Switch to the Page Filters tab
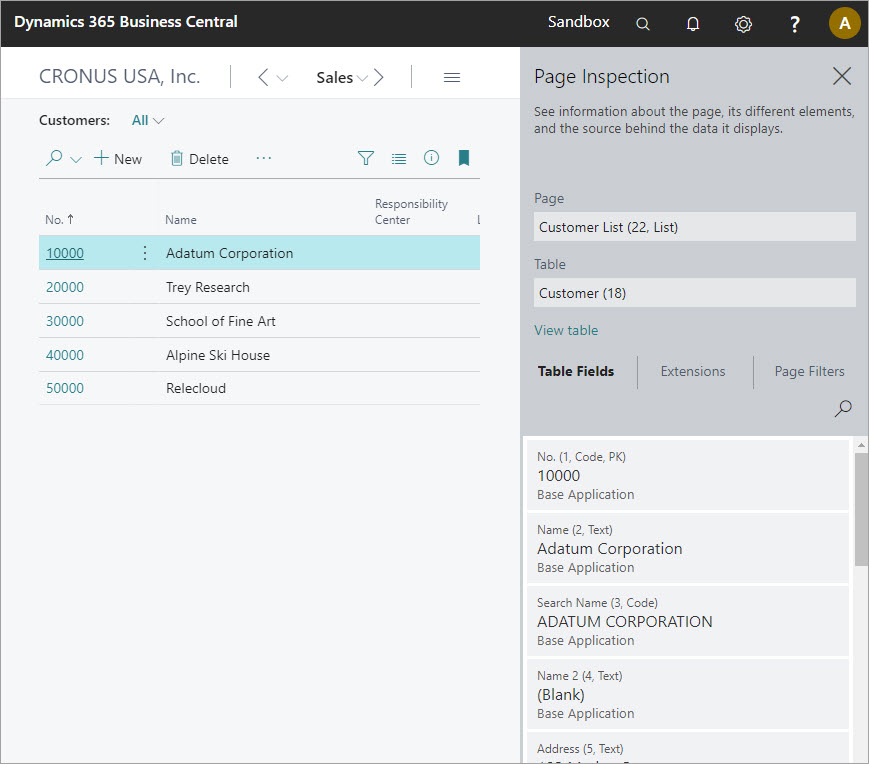 [809, 371]
